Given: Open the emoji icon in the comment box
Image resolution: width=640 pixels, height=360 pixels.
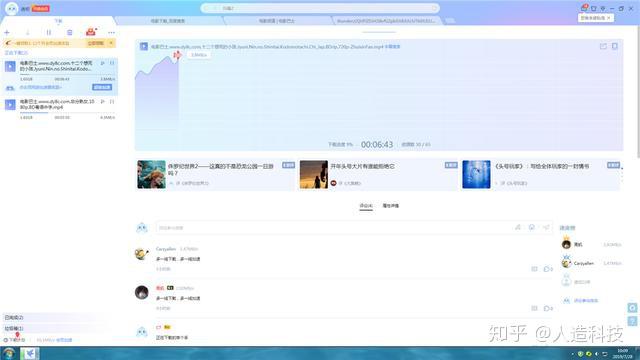Looking at the screenshot, I should [x=532, y=227].
